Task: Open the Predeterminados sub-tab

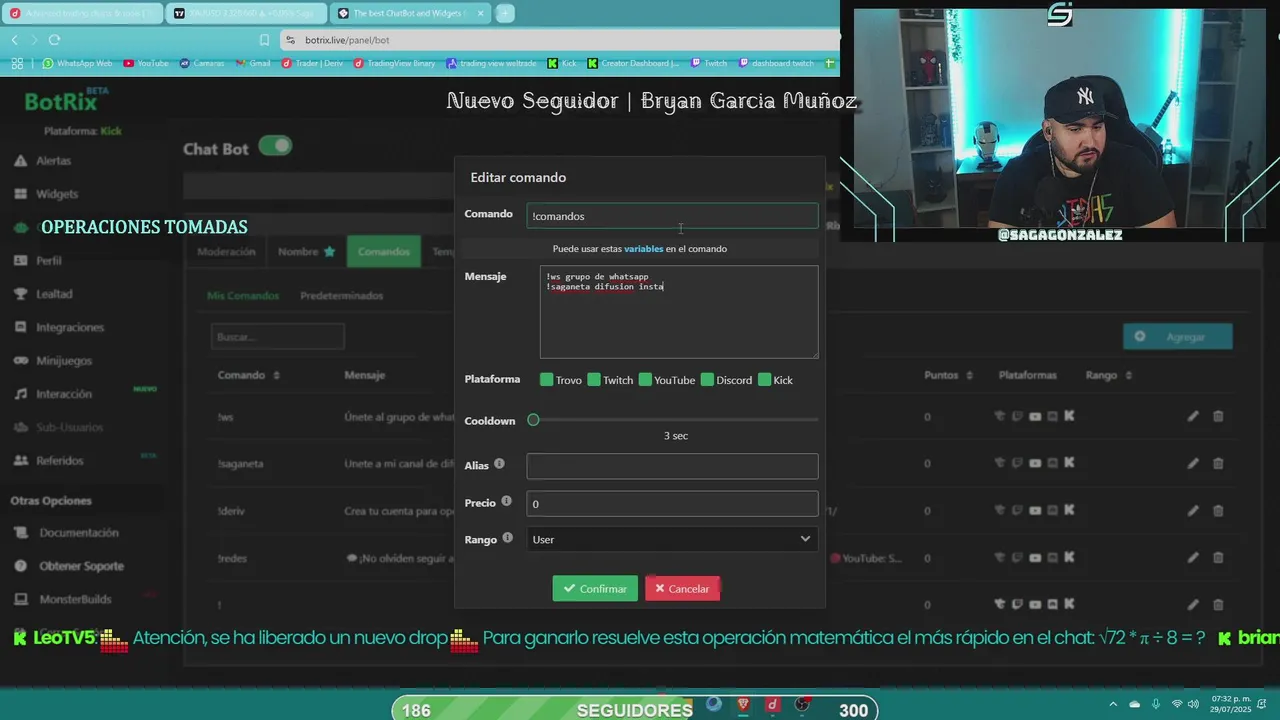Action: pos(341,296)
